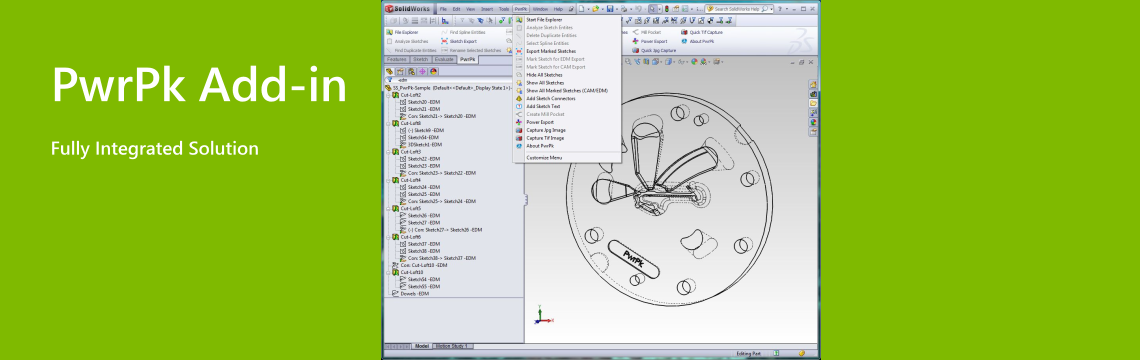Click Rename Selected Sketches ribbon button
The height and width of the screenshot is (360, 1140).
tap(470, 50)
